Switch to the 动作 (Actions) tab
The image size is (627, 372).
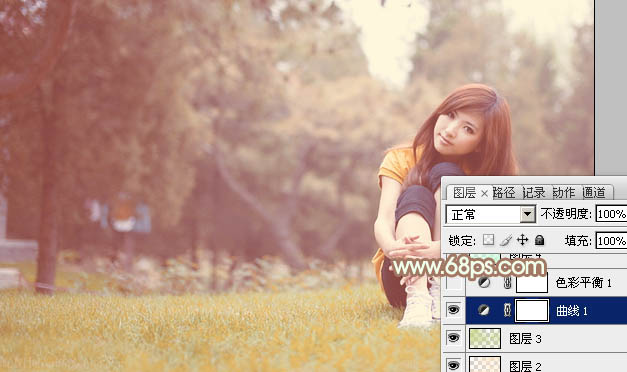pos(564,193)
